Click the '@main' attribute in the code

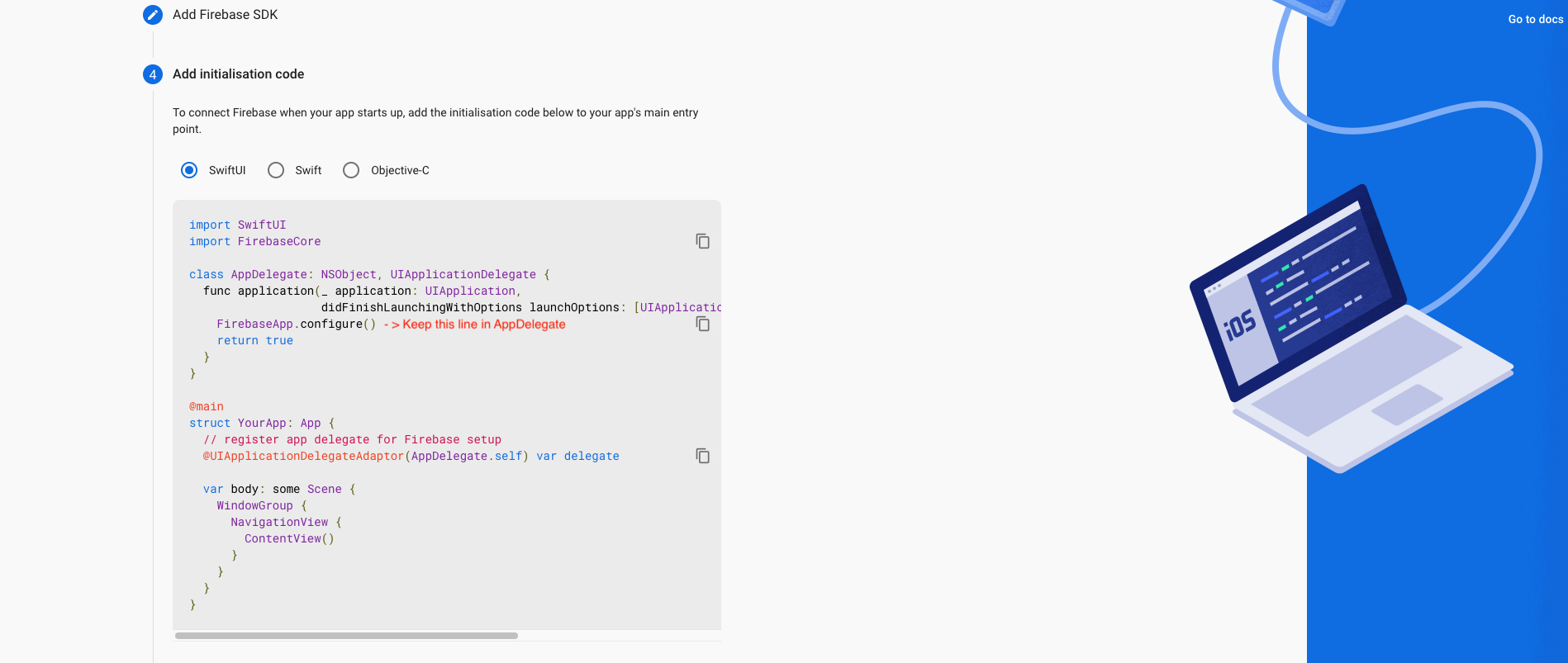[207, 406]
